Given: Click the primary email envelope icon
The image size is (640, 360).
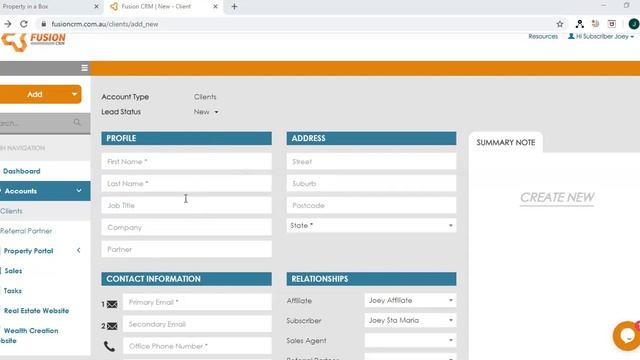Looking at the screenshot, I should [112, 304].
